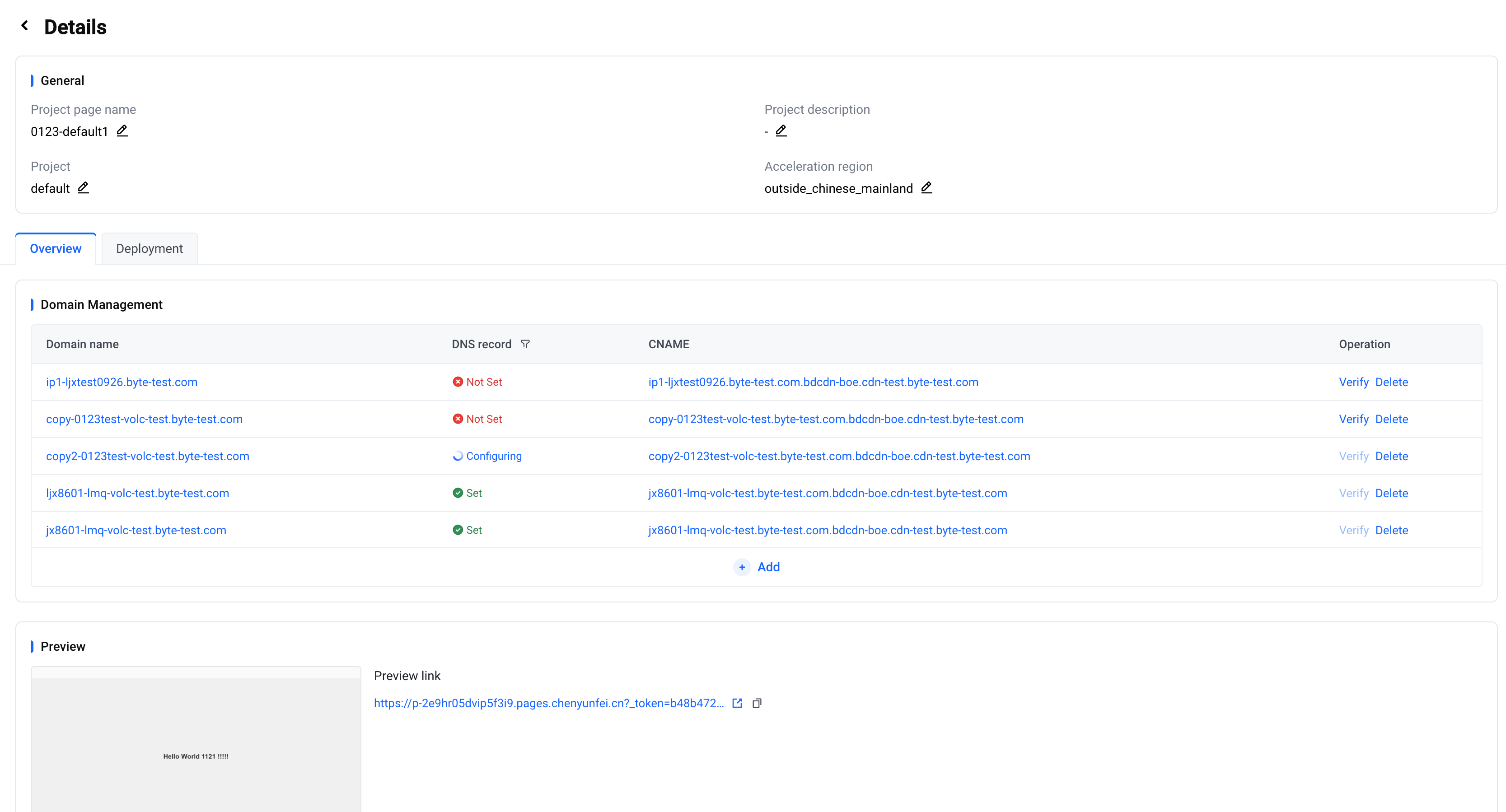Open the ljx8601-lmq-volc-test domain link
The height and width of the screenshot is (812, 1506).
tap(137, 493)
